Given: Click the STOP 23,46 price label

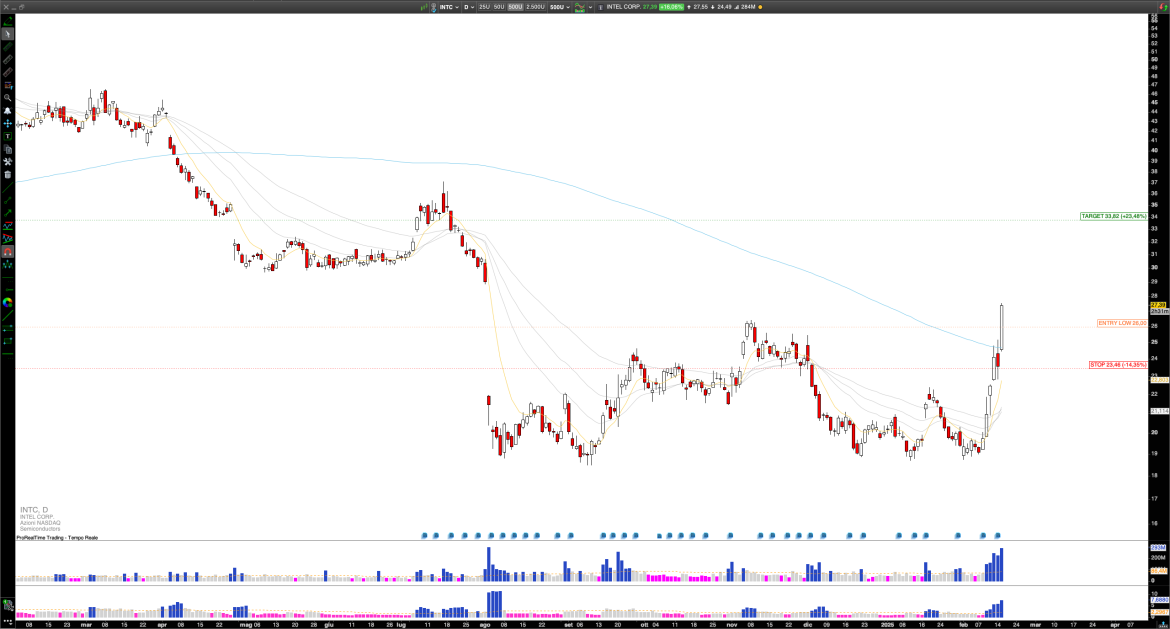Looking at the screenshot, I should point(1118,365).
